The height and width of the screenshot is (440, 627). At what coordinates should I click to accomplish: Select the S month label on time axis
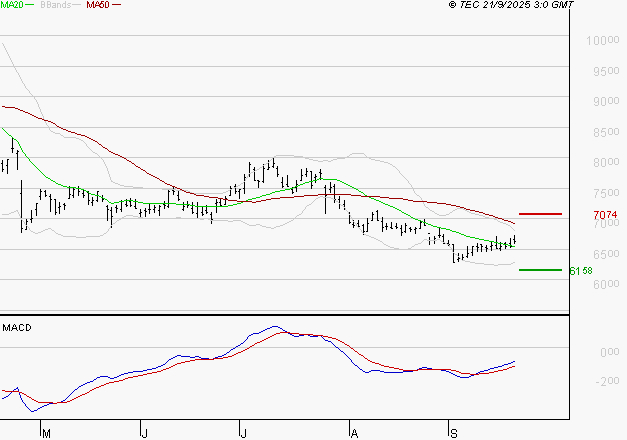click(453, 433)
